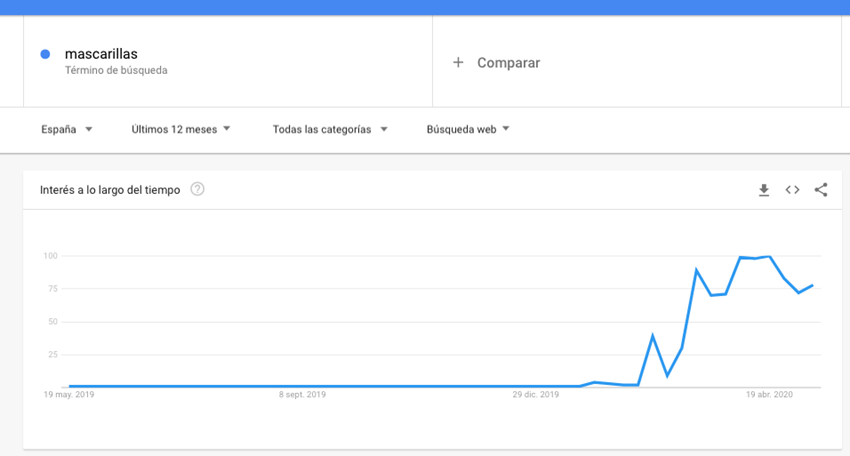Image resolution: width=850 pixels, height=456 pixels.
Task: Click the embed code icon
Action: point(792,190)
